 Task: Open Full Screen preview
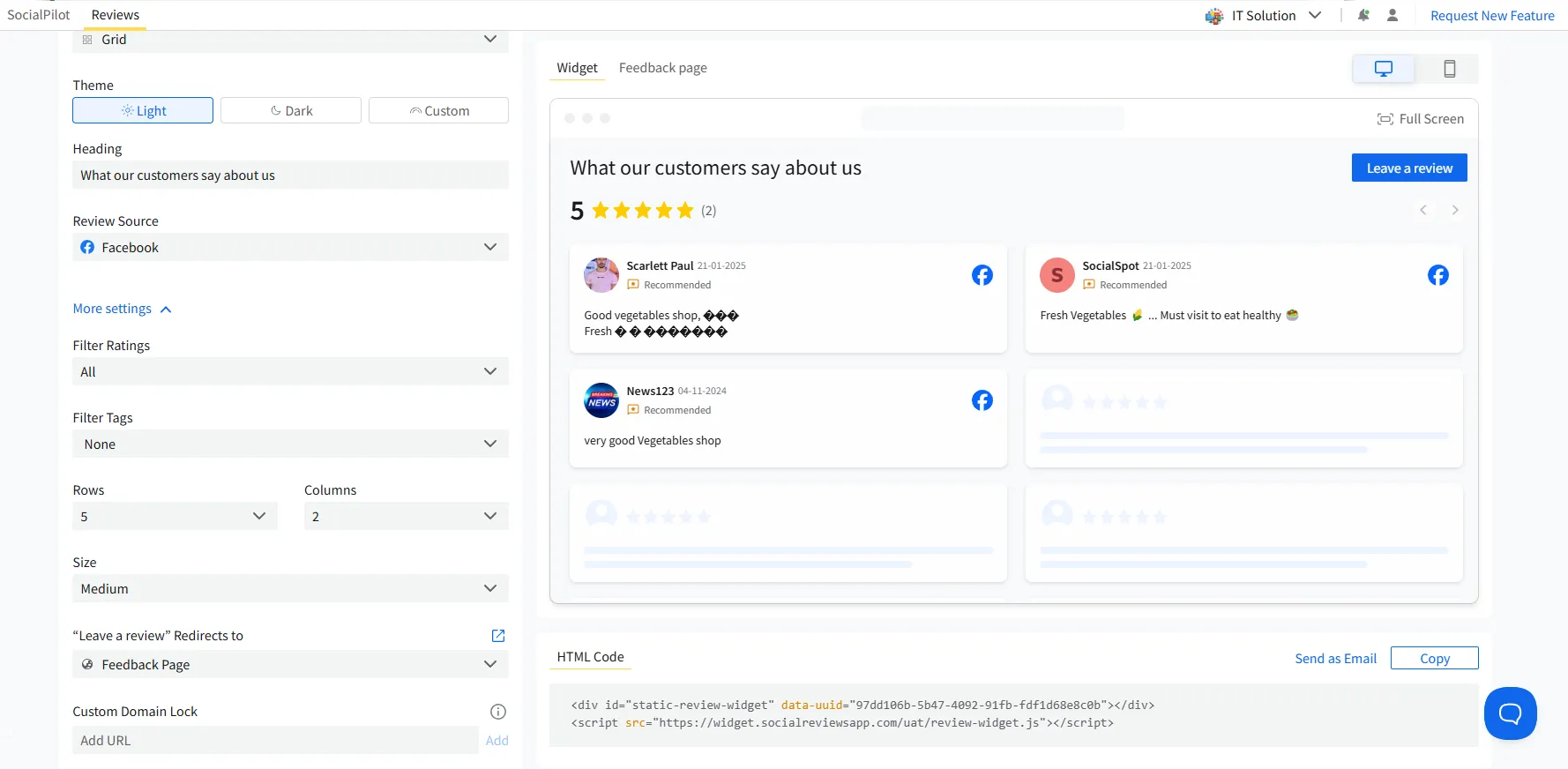(x=1421, y=119)
